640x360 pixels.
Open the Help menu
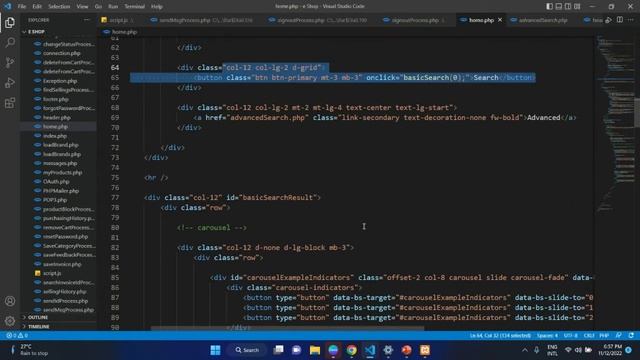coord(157,7)
